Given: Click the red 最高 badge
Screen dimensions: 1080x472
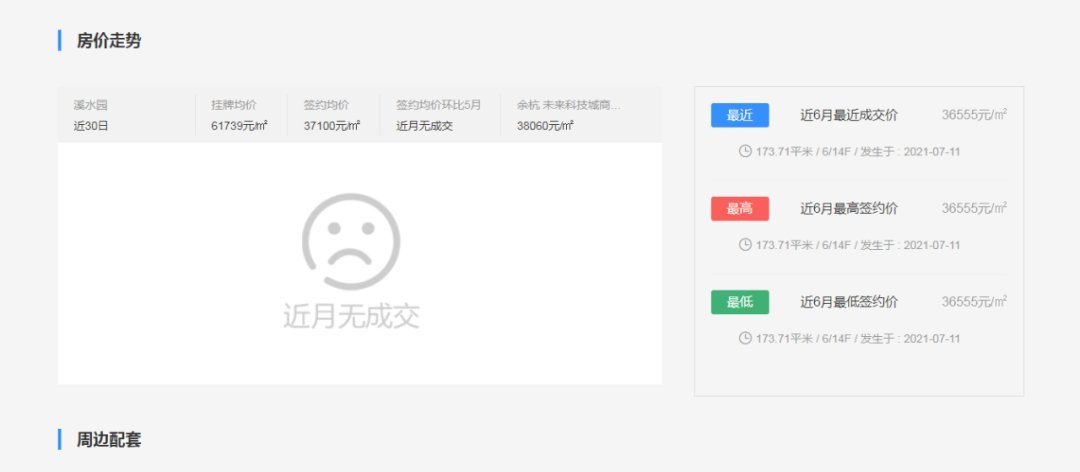Looking at the screenshot, I should tap(740, 209).
